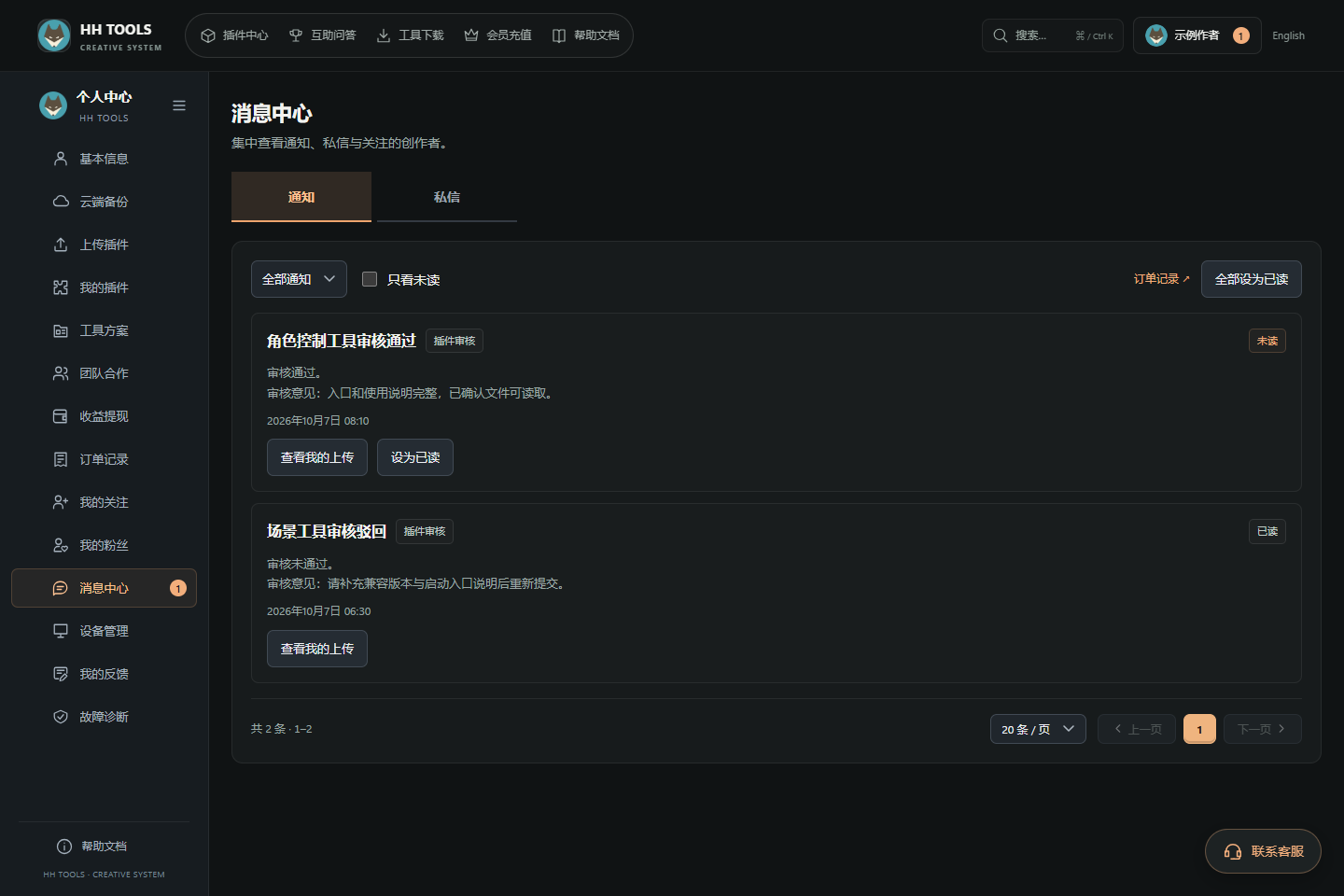The image size is (1344, 896).
Task: Toggle the 只看未读 checkbox
Action: (x=370, y=279)
